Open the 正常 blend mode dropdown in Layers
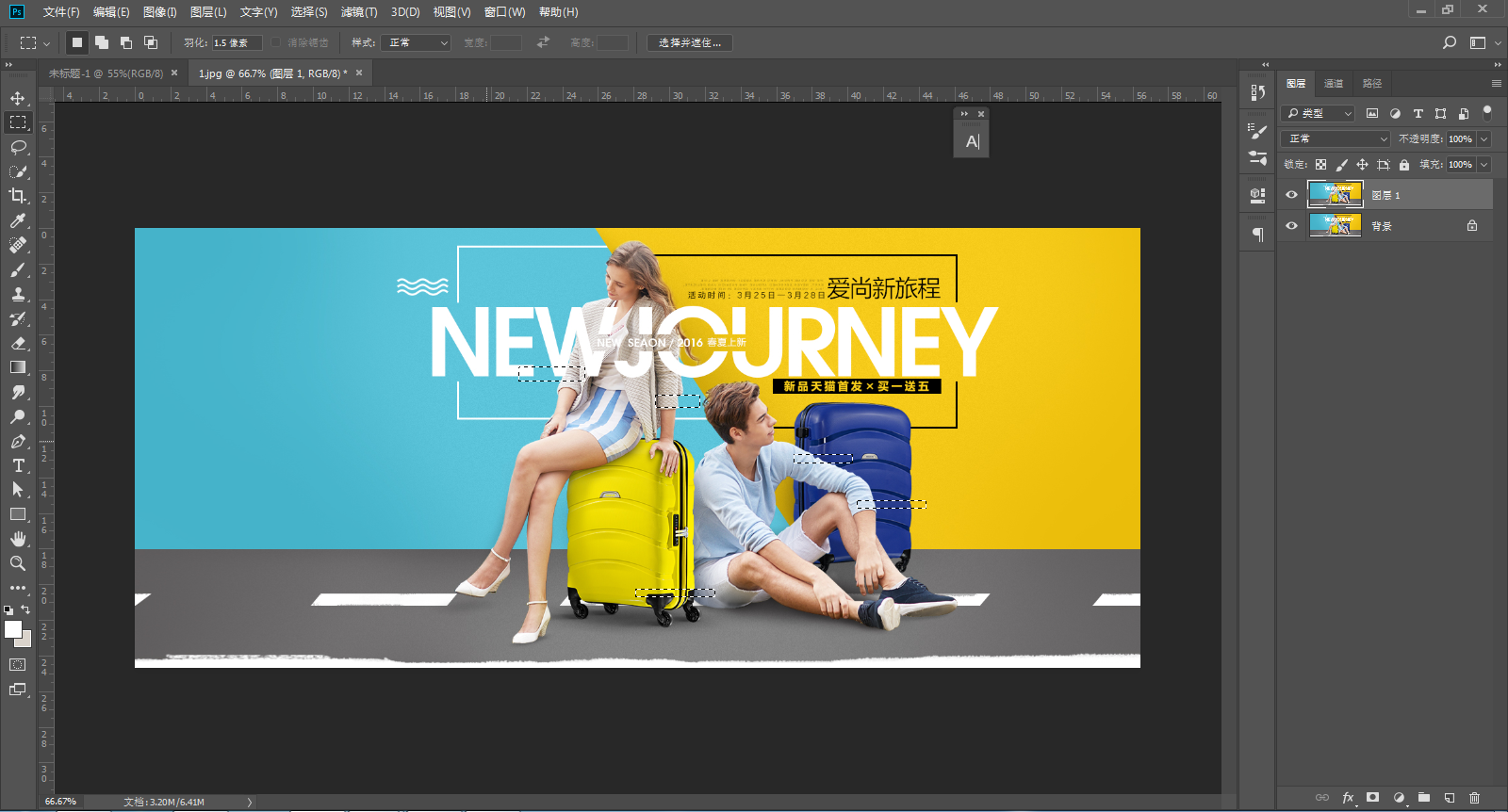Viewport: 1508px width, 812px height. pos(1336,138)
